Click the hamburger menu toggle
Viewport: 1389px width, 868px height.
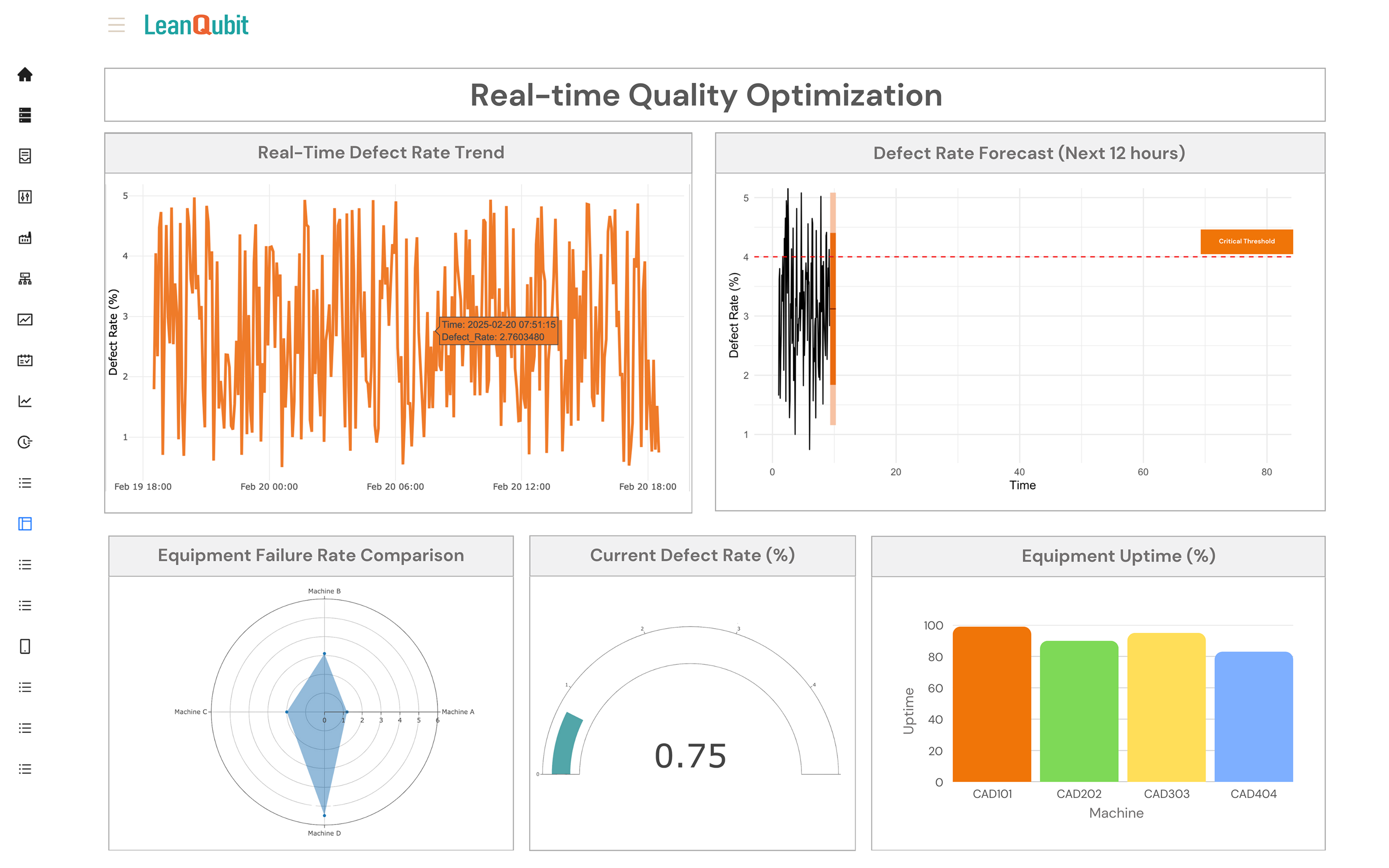click(x=117, y=25)
